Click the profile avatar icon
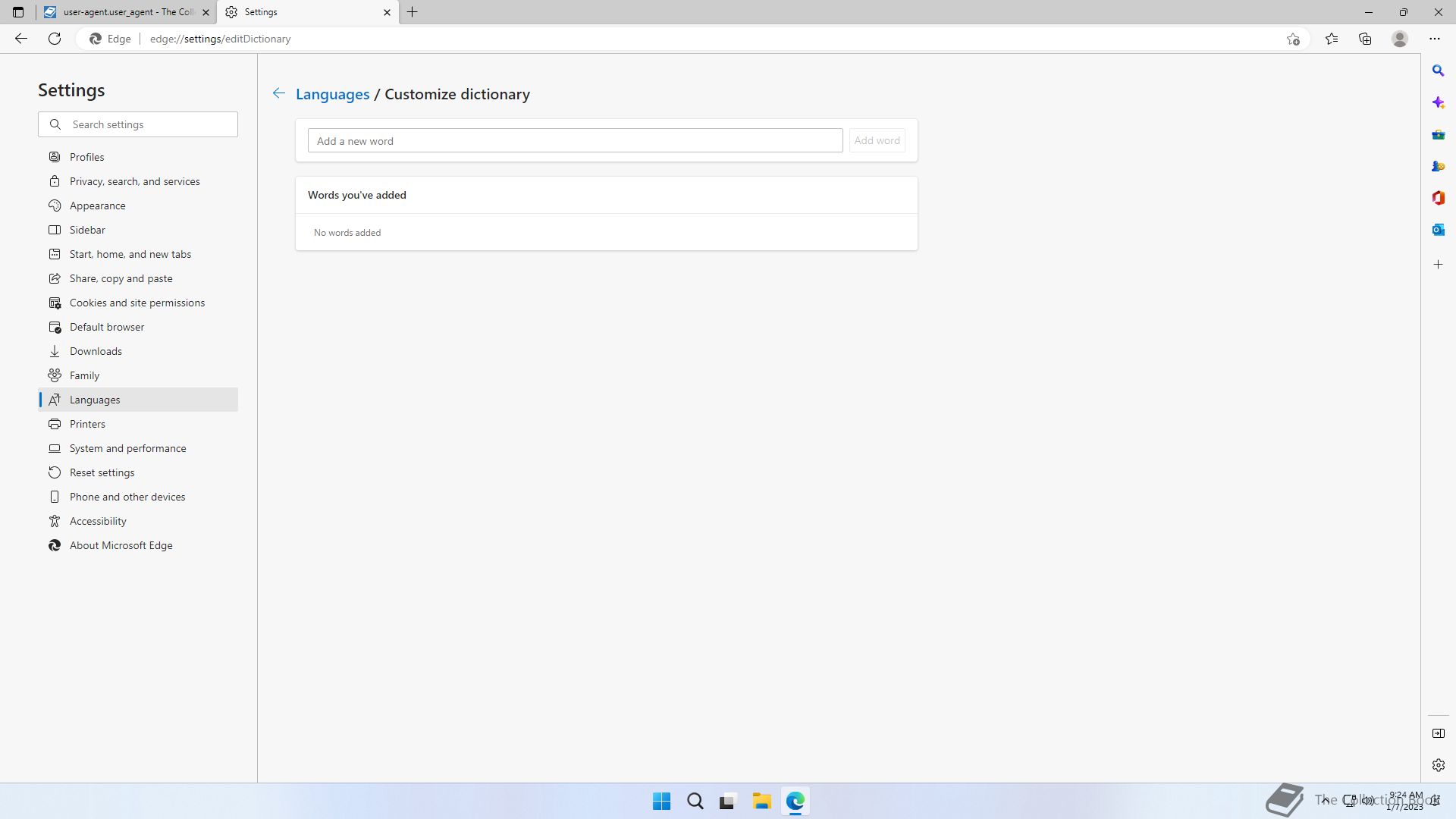The image size is (1456, 819). click(1400, 39)
